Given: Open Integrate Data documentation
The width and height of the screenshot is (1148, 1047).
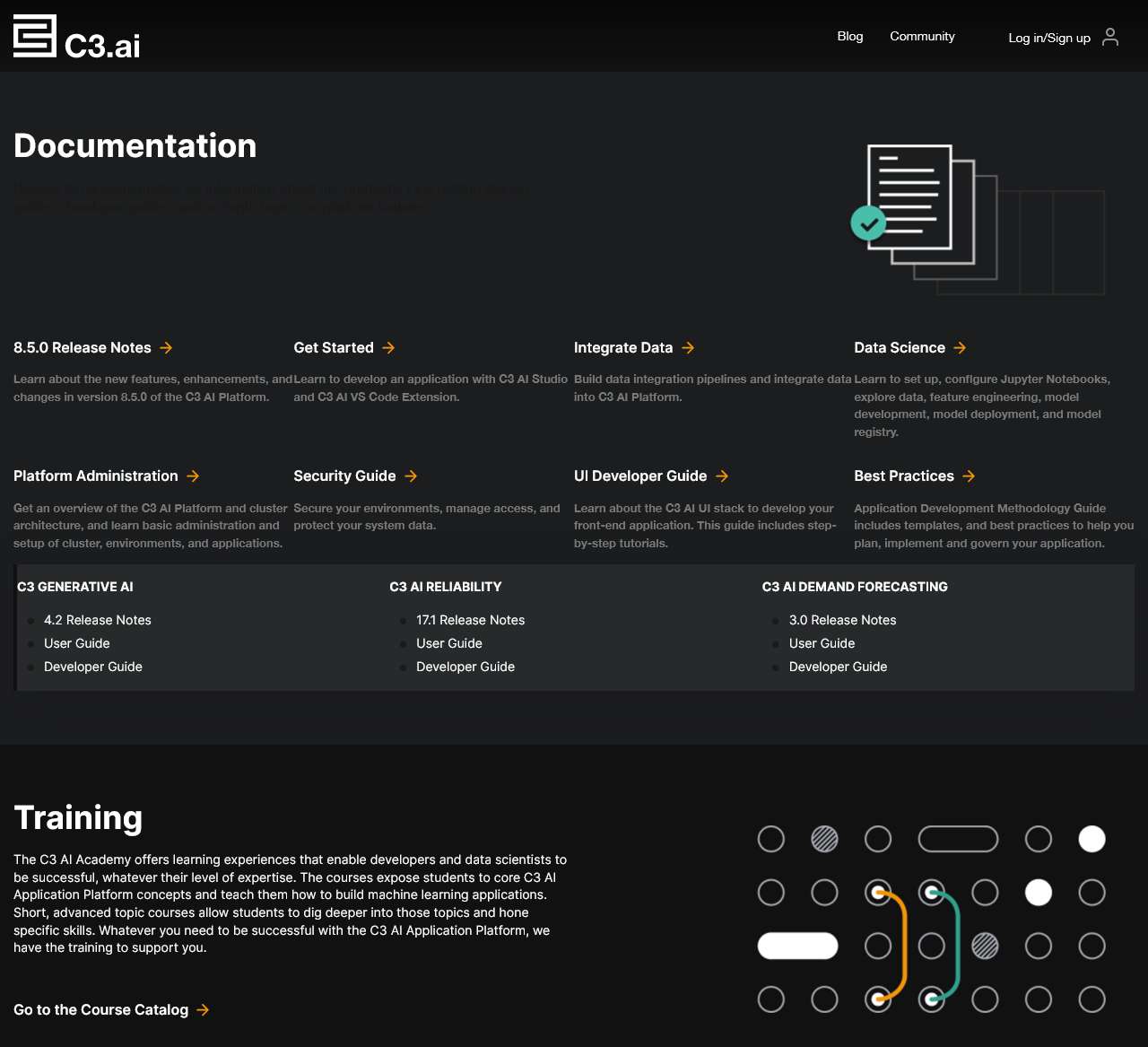Looking at the screenshot, I should (x=623, y=348).
